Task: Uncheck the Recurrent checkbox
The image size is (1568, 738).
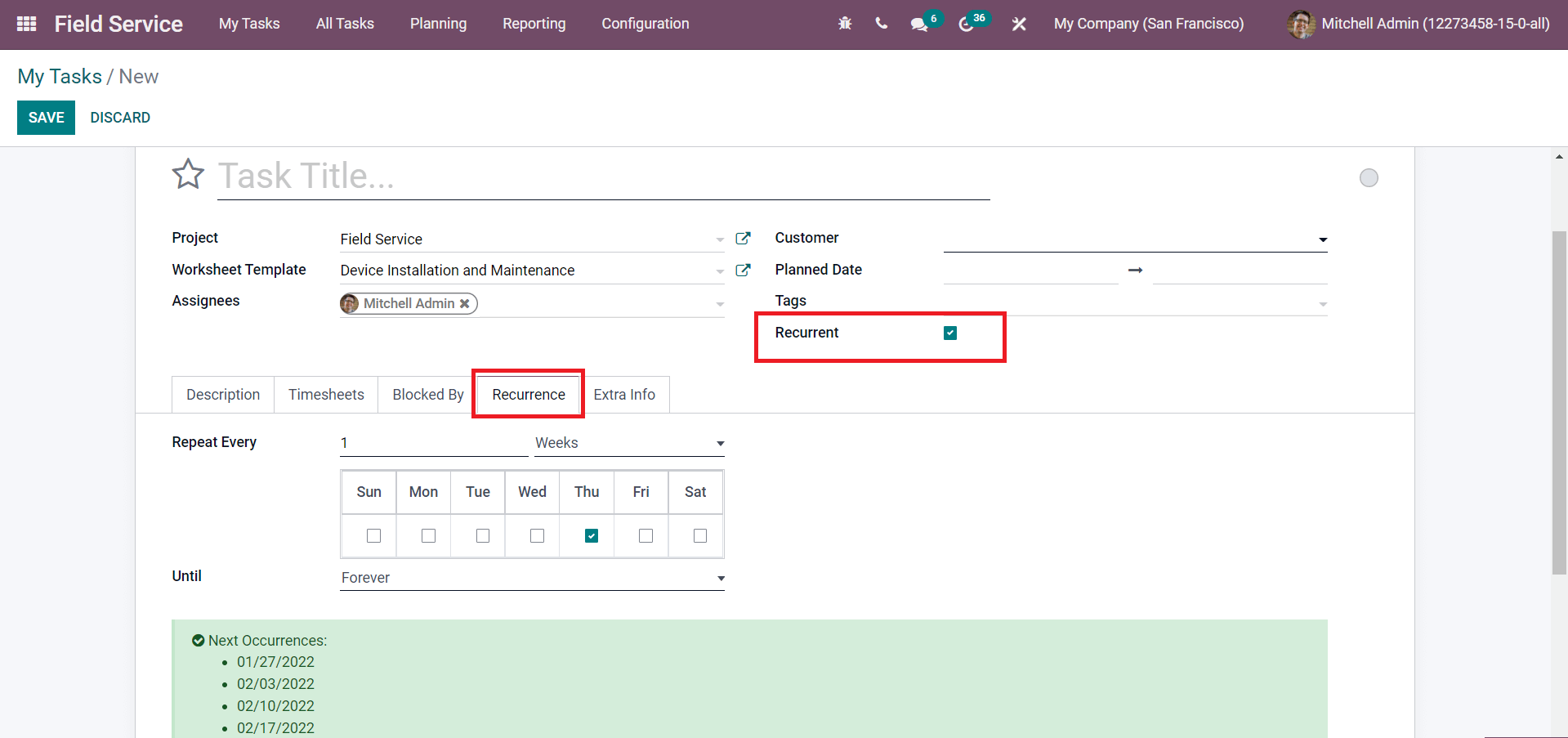Action: pos(950,333)
